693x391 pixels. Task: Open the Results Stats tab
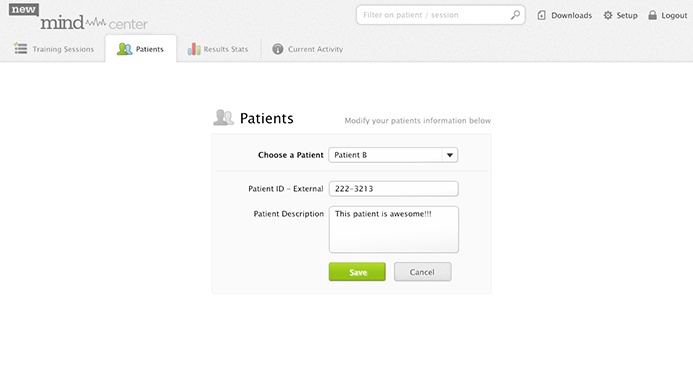point(218,49)
